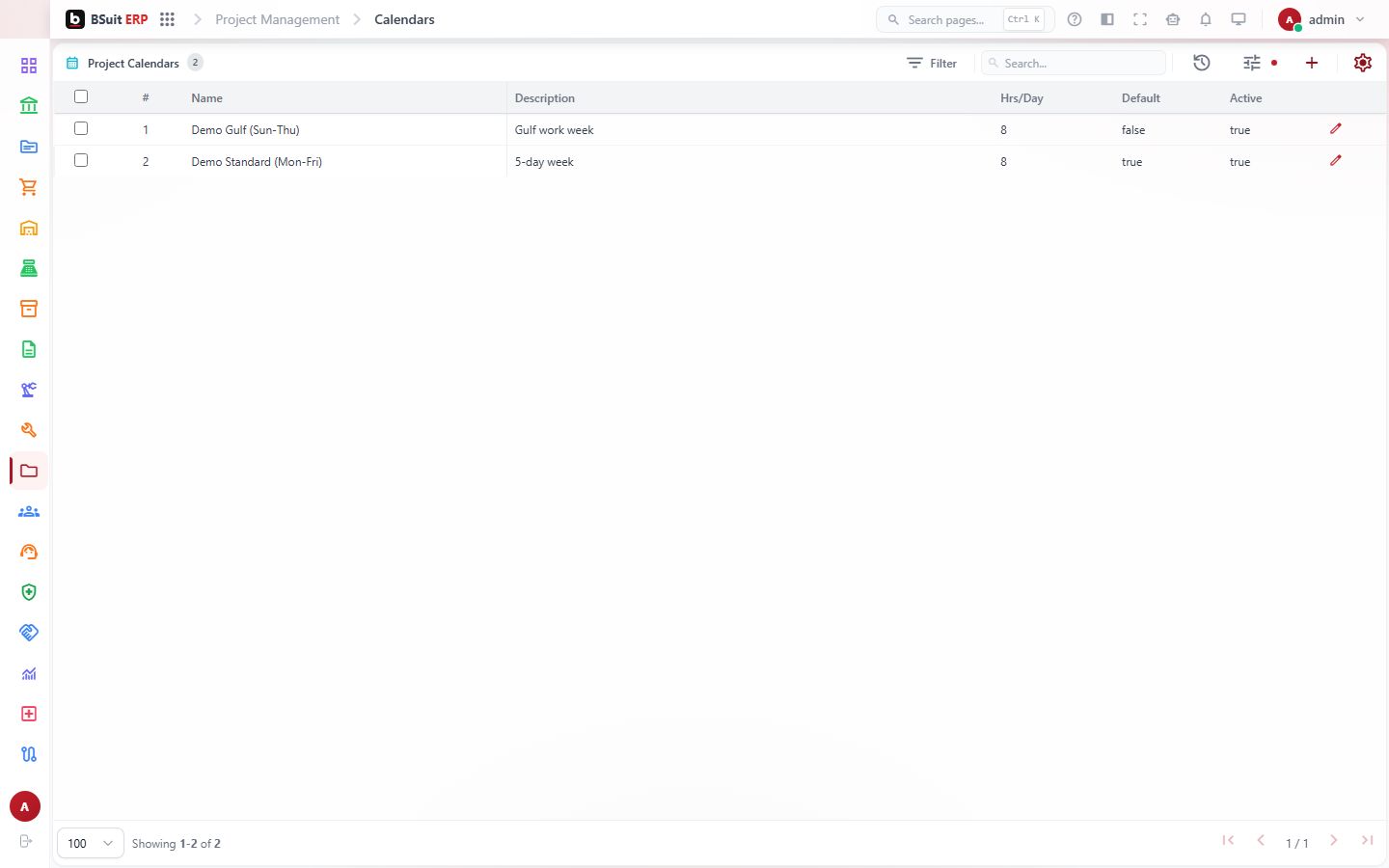The width and height of the screenshot is (1389, 868).
Task: Open the help question mark icon
Action: [1075, 19]
